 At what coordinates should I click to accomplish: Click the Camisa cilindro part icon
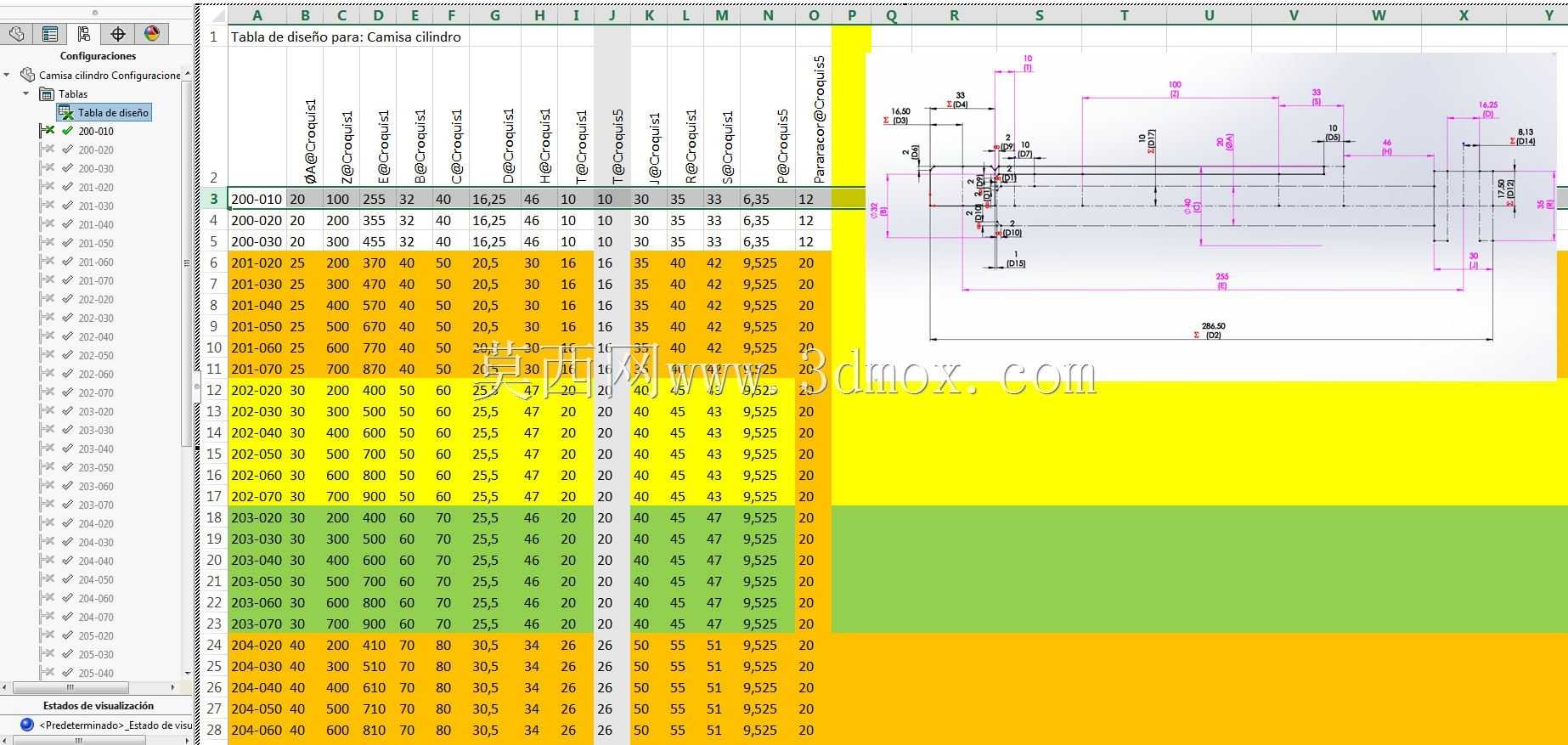[27, 75]
